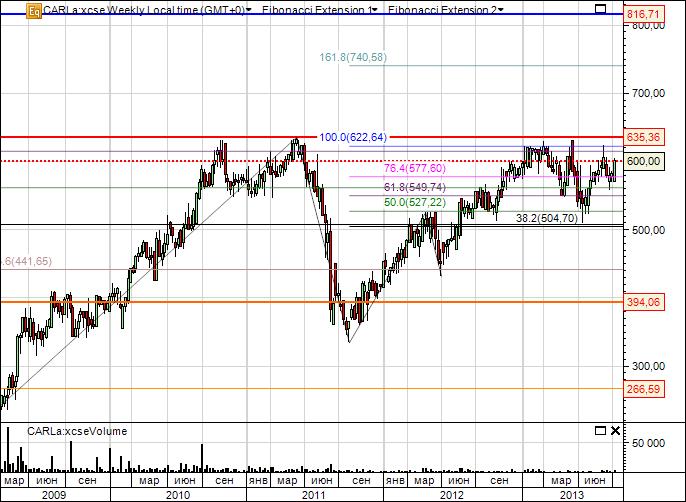This screenshot has height=502, width=686.
Task: Select the 600,00 current price tag
Action: pos(643,161)
